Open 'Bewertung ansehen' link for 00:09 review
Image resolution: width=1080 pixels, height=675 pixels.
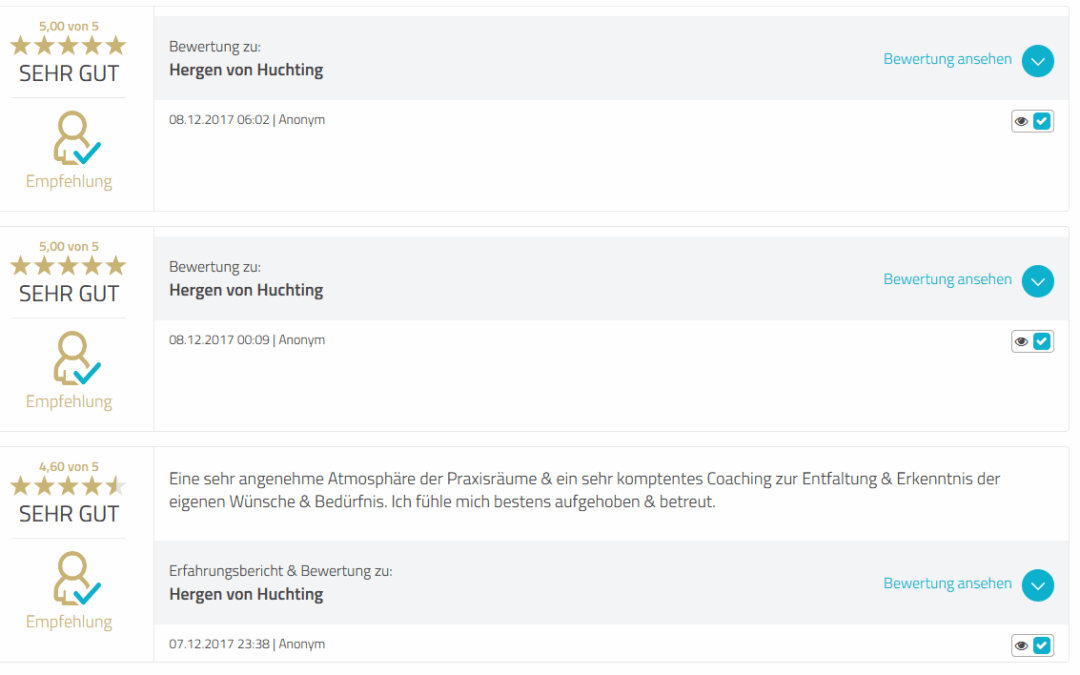[947, 279]
